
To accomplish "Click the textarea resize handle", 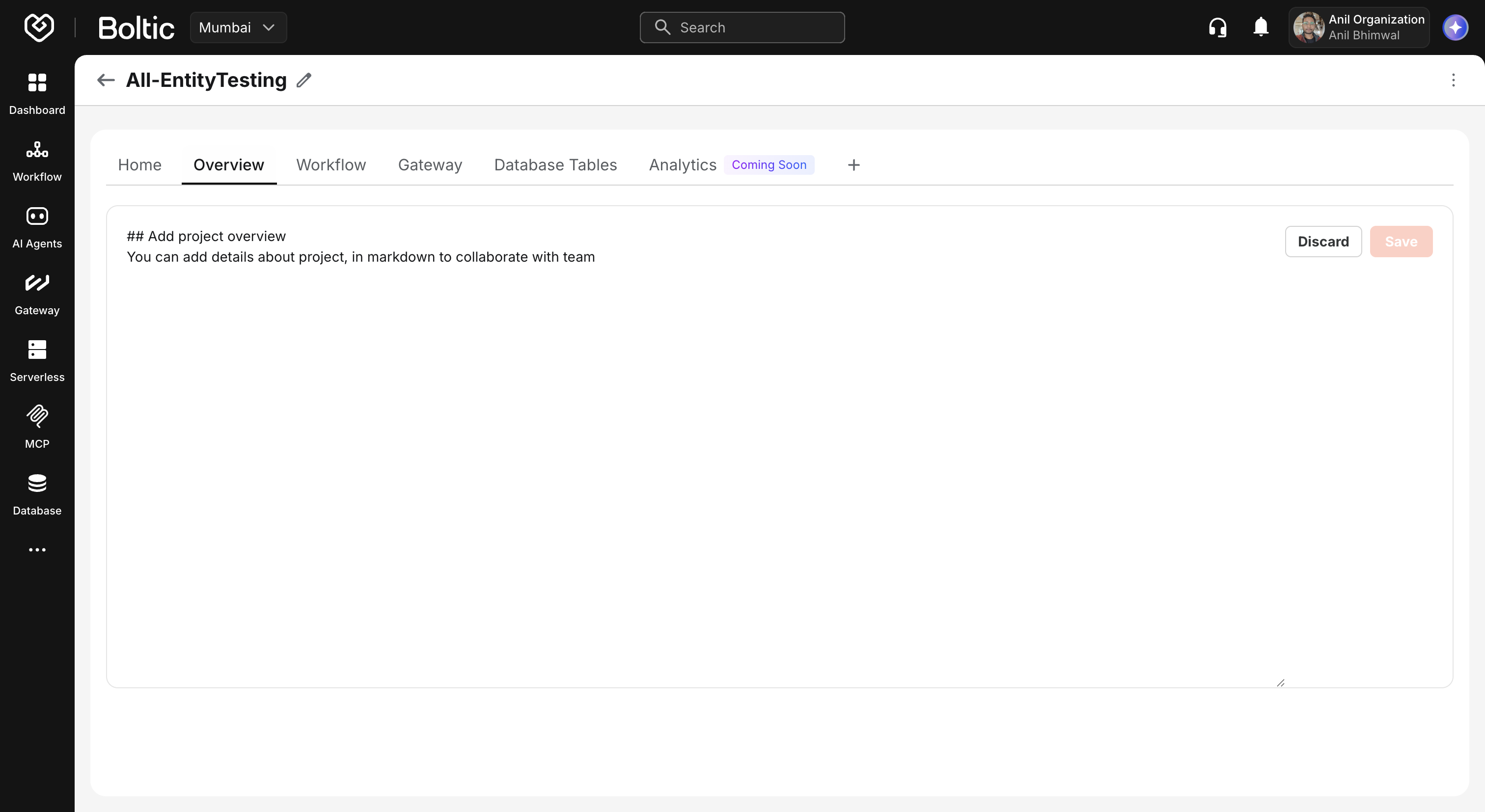I will coord(1280,682).
